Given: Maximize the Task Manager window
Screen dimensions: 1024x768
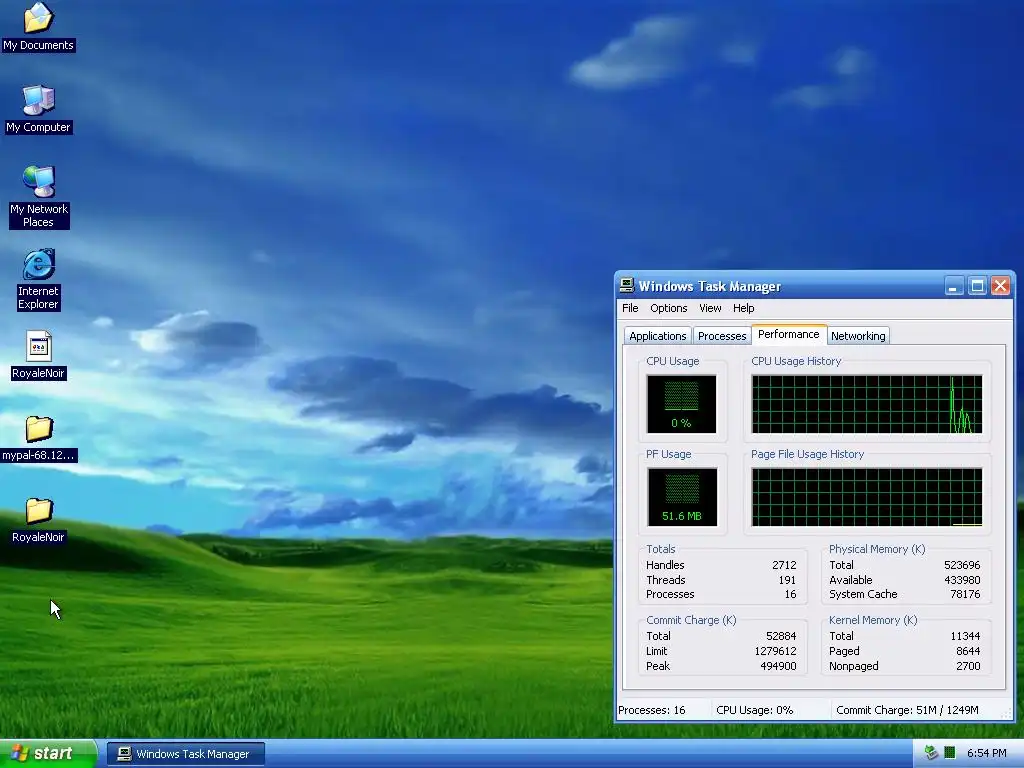Looking at the screenshot, I should pyautogui.click(x=977, y=285).
